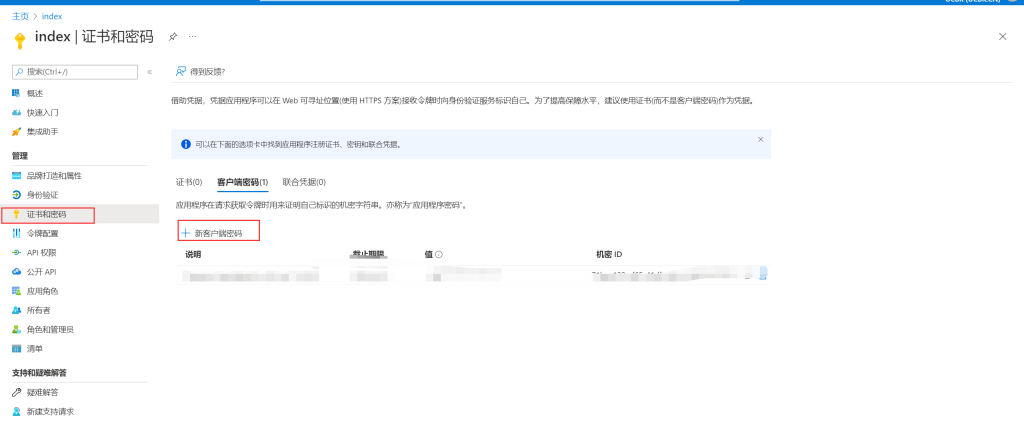Open 所有者 page

click(x=39, y=310)
